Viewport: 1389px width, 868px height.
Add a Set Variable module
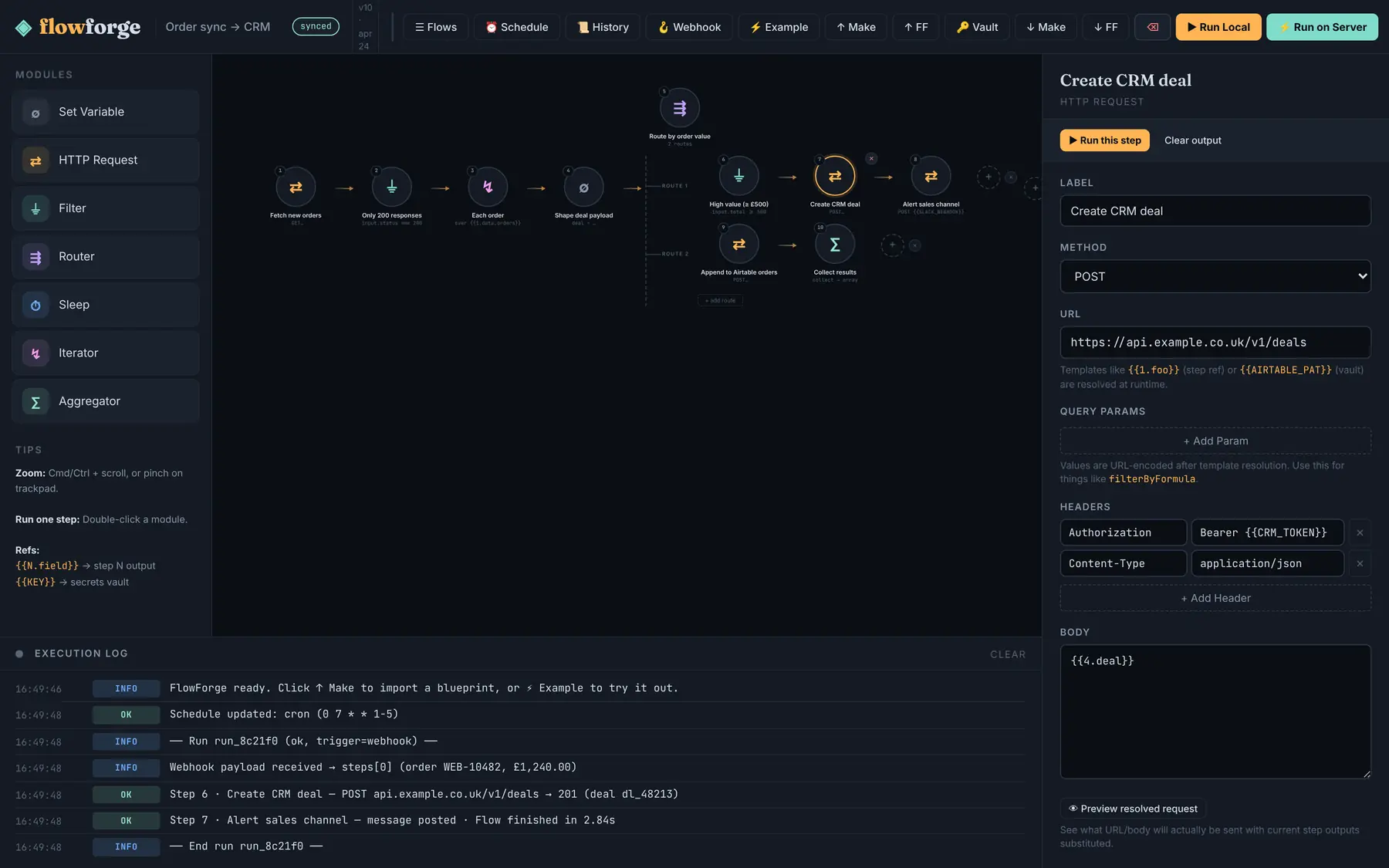point(106,112)
